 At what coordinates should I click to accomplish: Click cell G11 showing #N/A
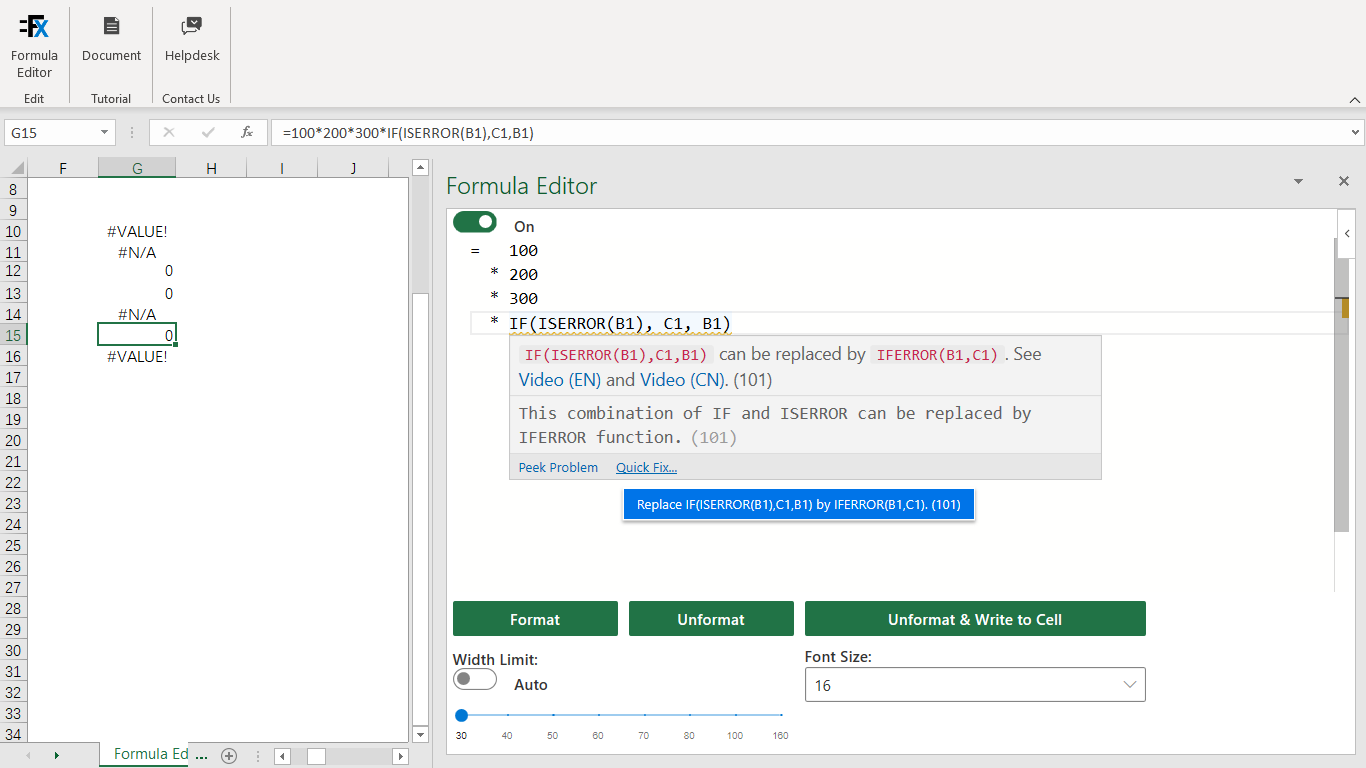(x=137, y=252)
